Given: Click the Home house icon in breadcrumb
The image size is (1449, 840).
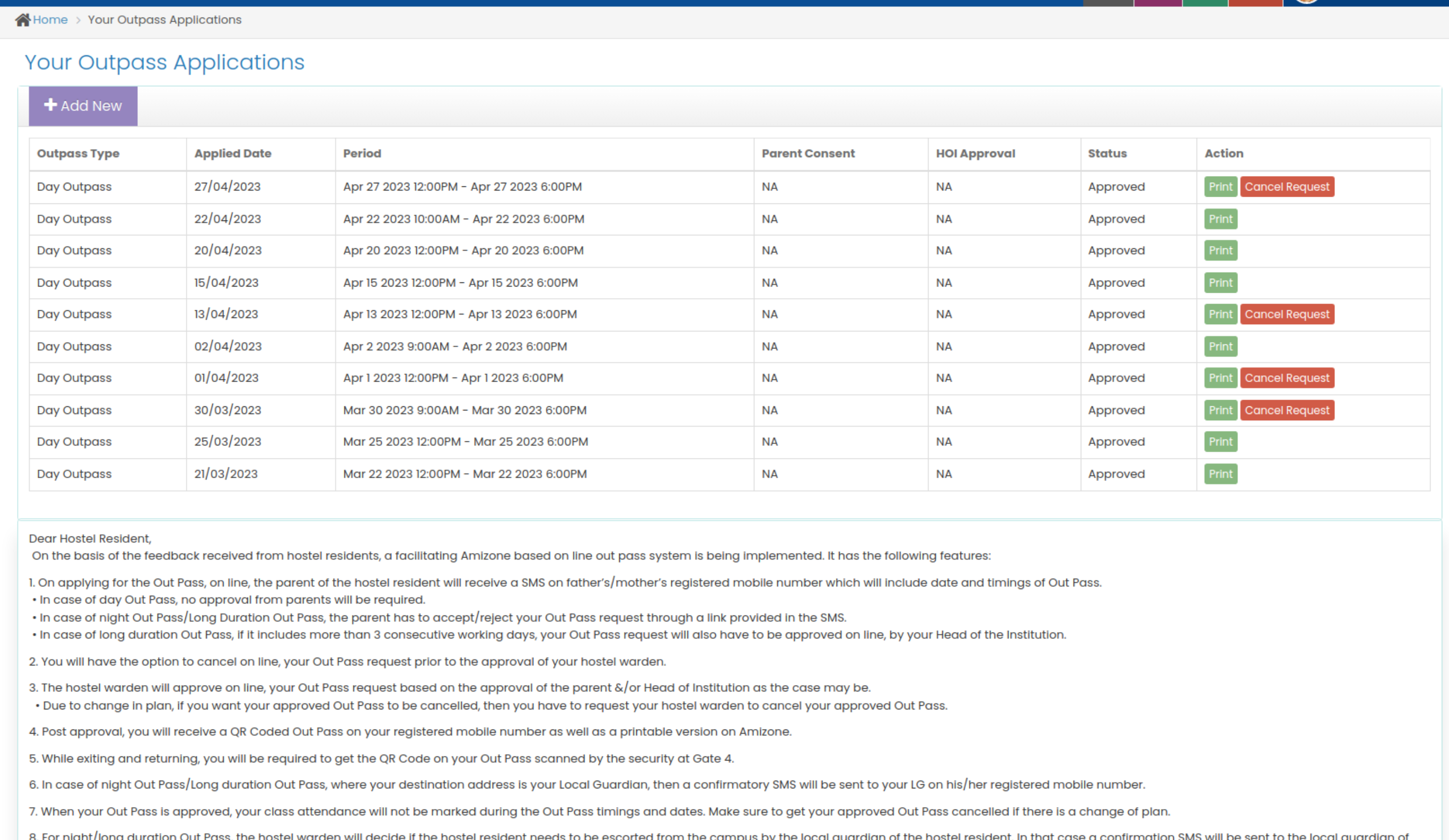Looking at the screenshot, I should 22,20.
